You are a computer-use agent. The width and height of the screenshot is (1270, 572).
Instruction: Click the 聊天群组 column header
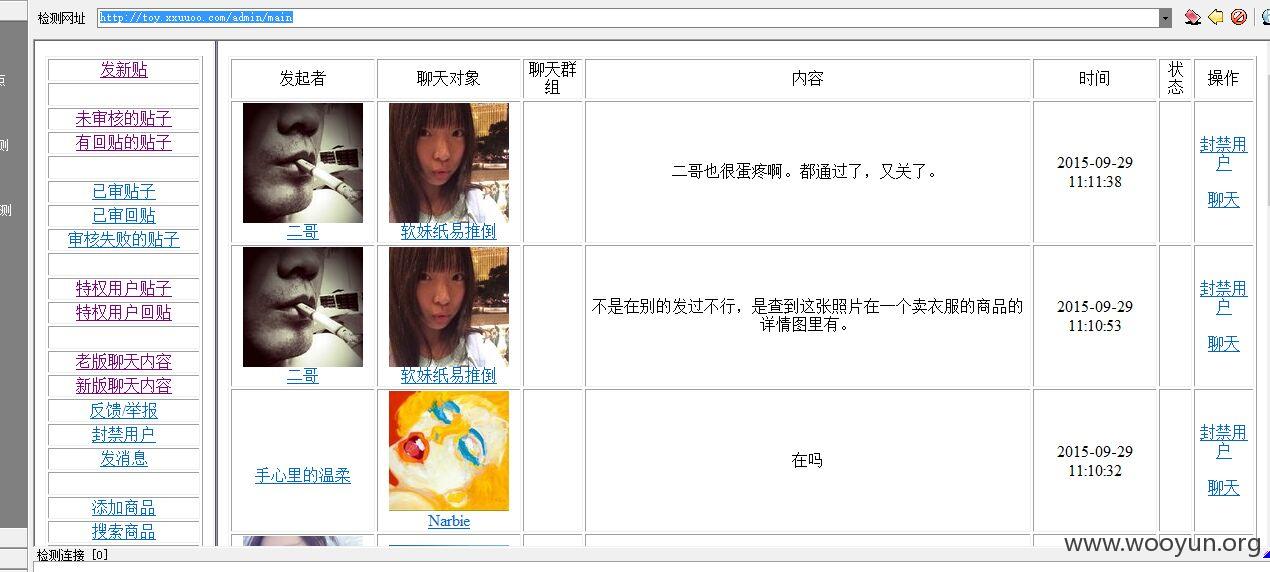[x=553, y=79]
